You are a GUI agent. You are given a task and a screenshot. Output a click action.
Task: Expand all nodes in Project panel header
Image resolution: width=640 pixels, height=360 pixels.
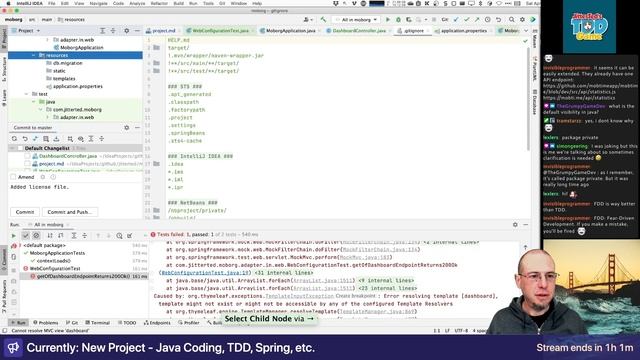[102, 31]
